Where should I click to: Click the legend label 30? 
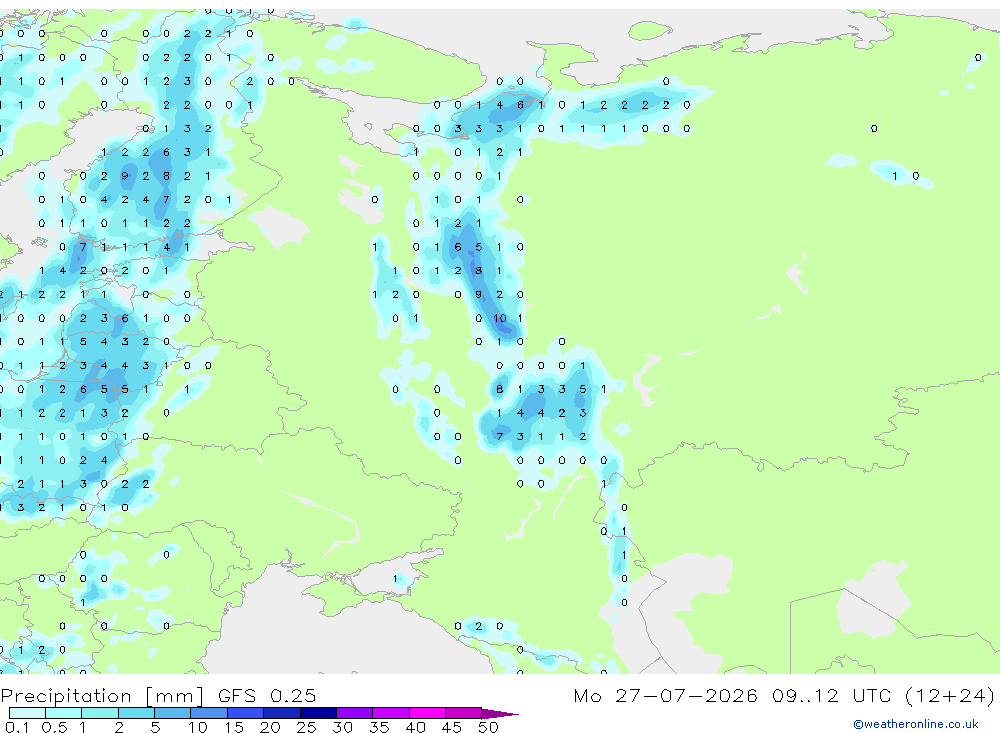(x=342, y=727)
